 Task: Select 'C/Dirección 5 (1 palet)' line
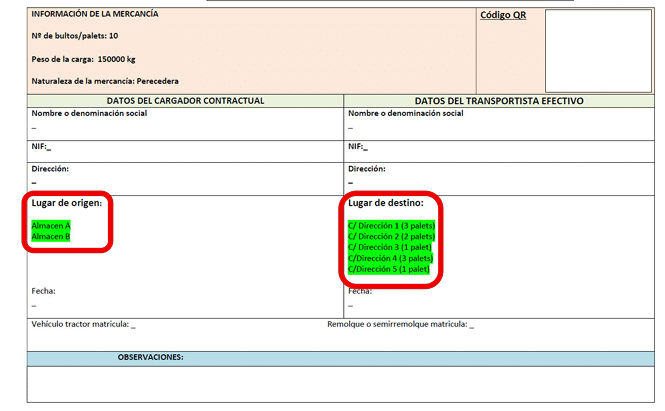[389, 269]
